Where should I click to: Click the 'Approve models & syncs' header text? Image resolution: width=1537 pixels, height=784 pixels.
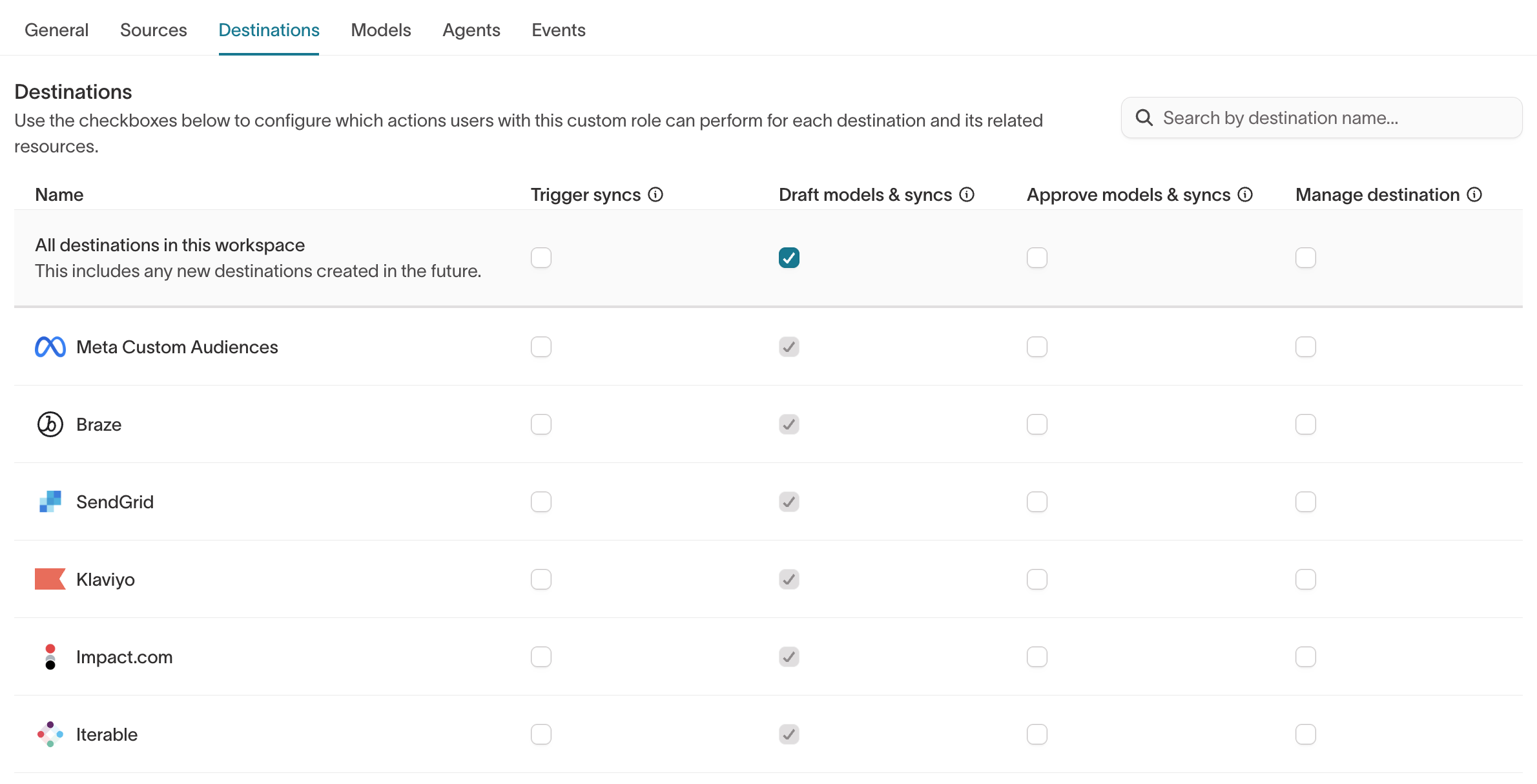coord(1129,194)
